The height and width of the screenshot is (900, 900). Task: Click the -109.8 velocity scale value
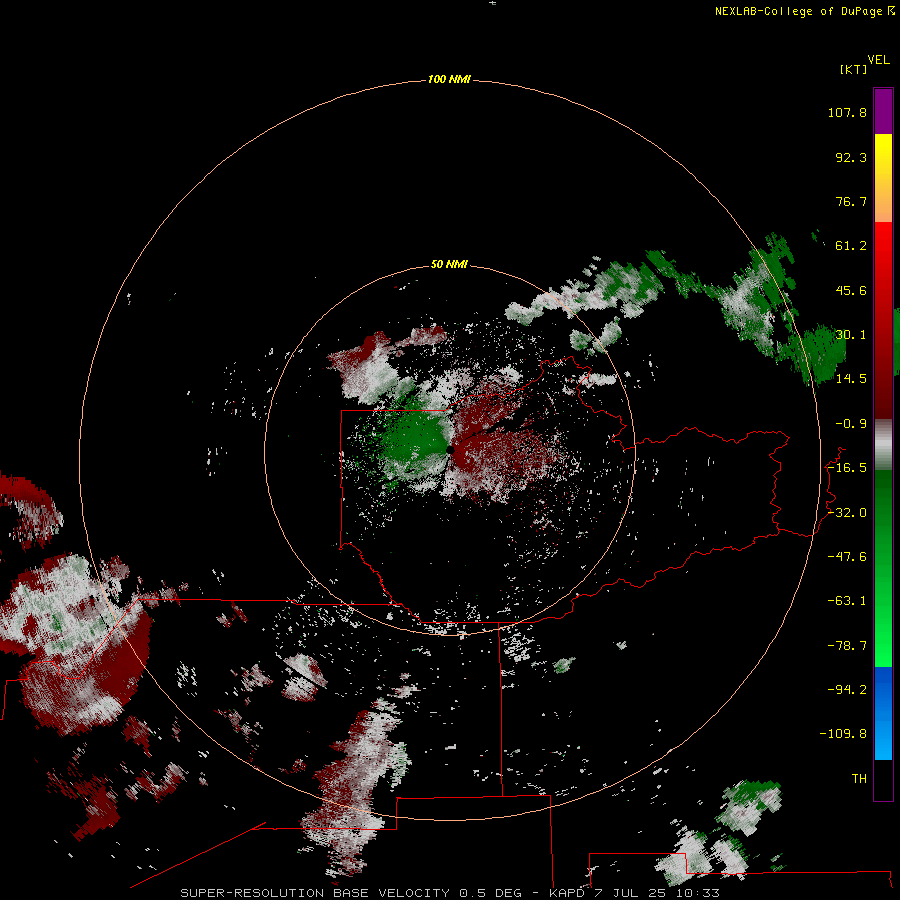click(843, 734)
